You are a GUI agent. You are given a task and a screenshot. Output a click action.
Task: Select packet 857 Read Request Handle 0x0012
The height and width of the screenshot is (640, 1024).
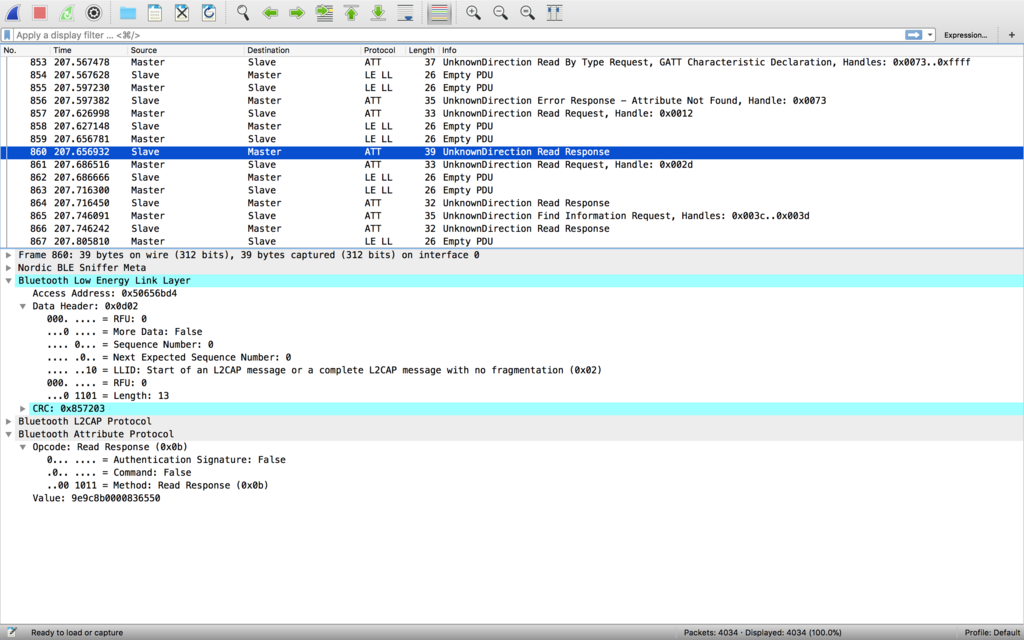512,114
